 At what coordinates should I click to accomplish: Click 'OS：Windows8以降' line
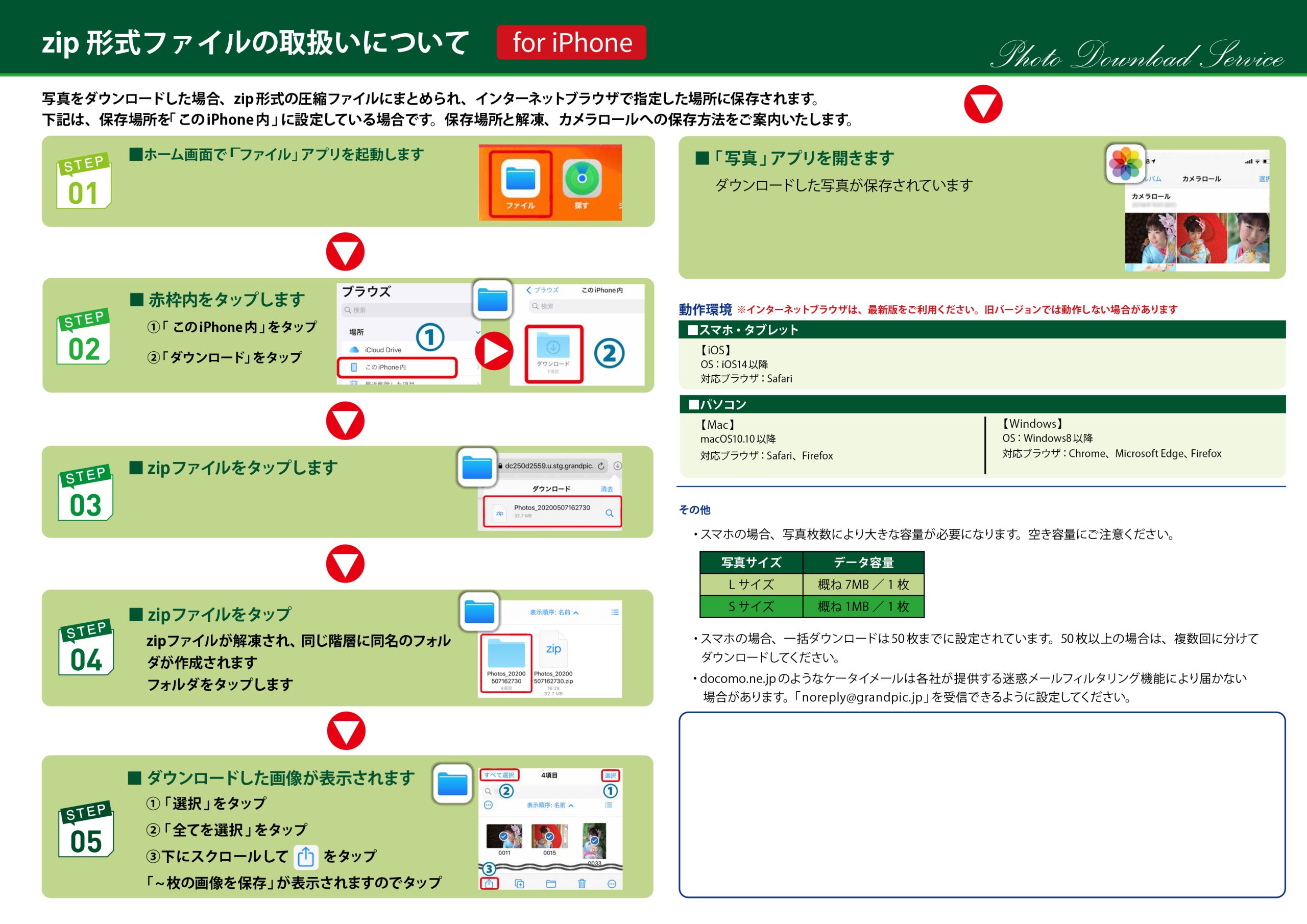1048,438
